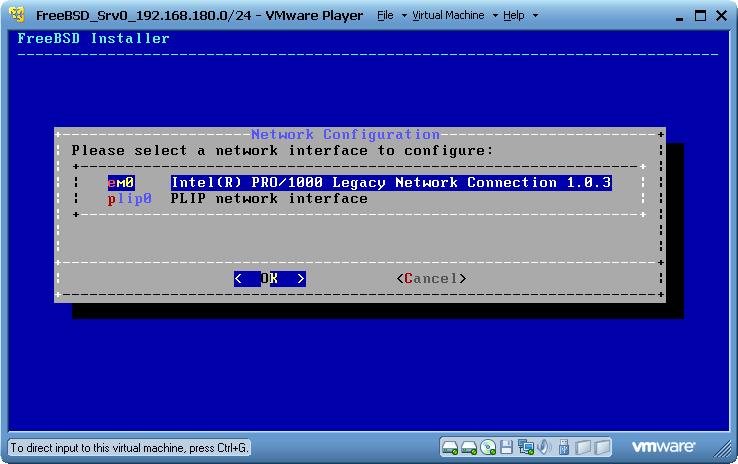This screenshot has height=464, width=738.
Task: Click the Cancel button in Network Configuration
Action: (x=431, y=279)
